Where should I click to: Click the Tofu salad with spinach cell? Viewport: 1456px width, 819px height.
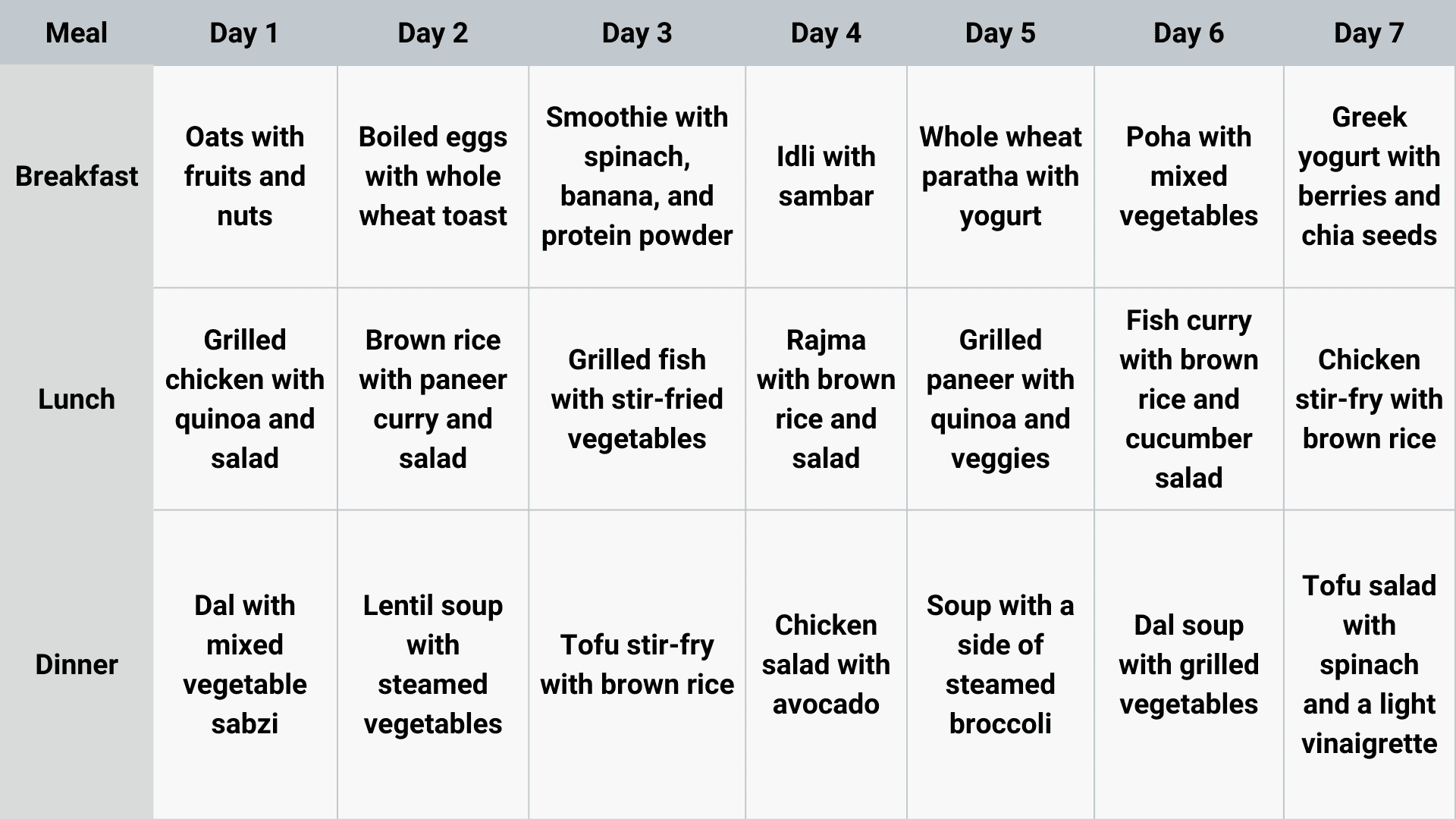click(1369, 664)
